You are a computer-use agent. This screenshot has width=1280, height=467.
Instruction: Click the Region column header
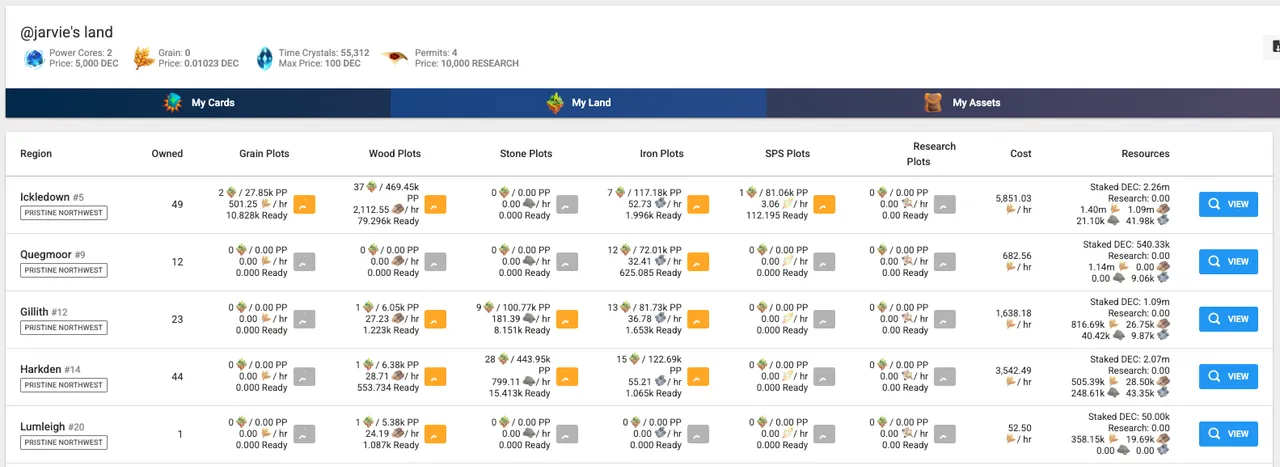[x=36, y=154]
